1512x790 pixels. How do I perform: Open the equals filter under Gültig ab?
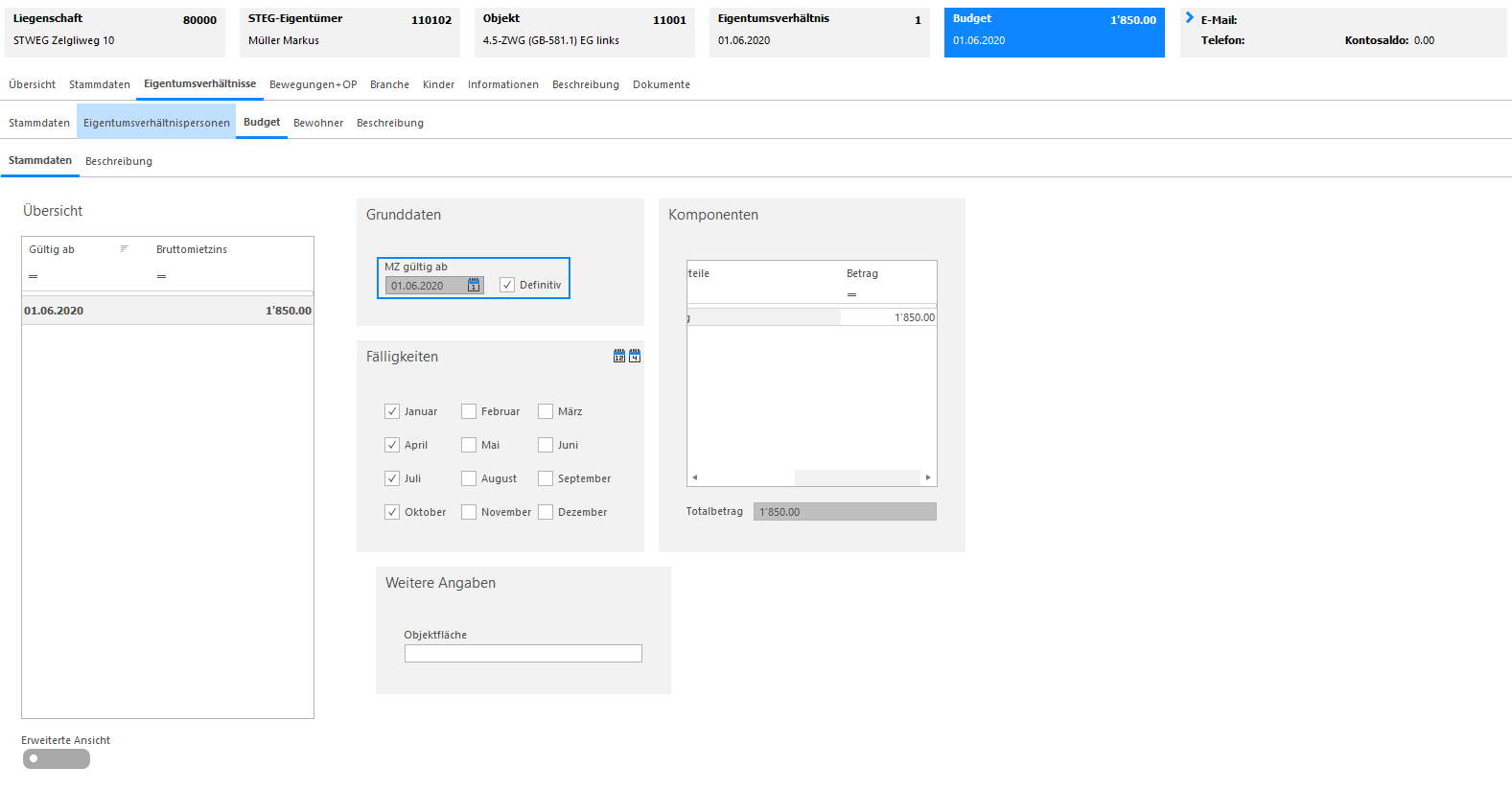point(34,276)
